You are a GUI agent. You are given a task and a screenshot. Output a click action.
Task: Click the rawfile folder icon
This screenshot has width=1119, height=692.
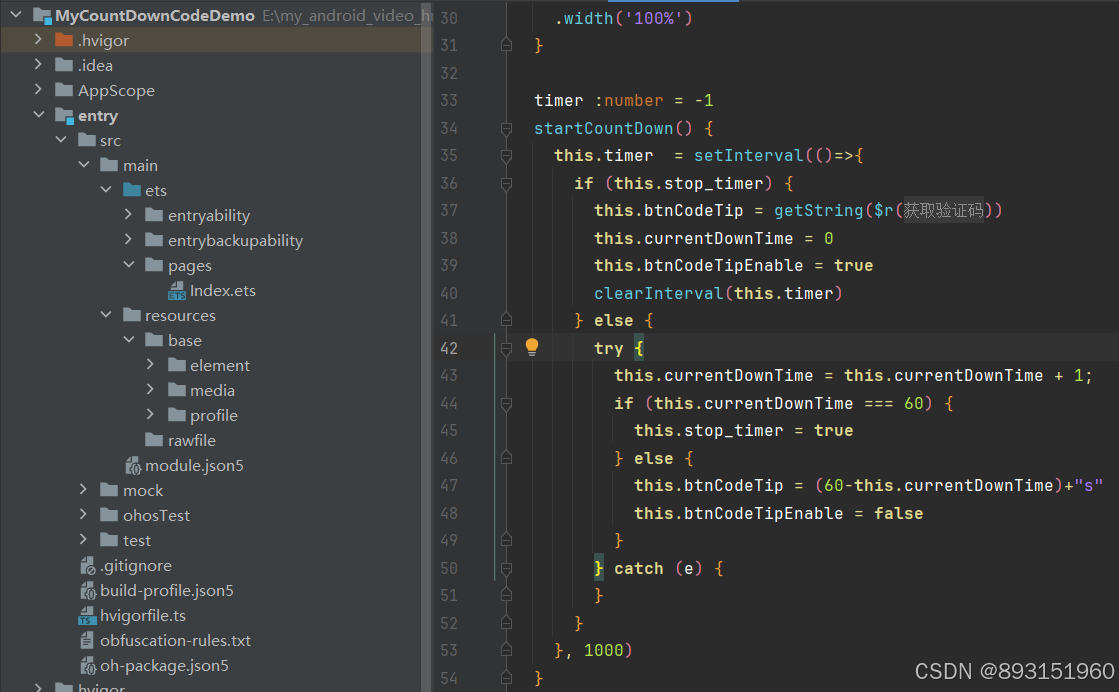click(x=154, y=439)
